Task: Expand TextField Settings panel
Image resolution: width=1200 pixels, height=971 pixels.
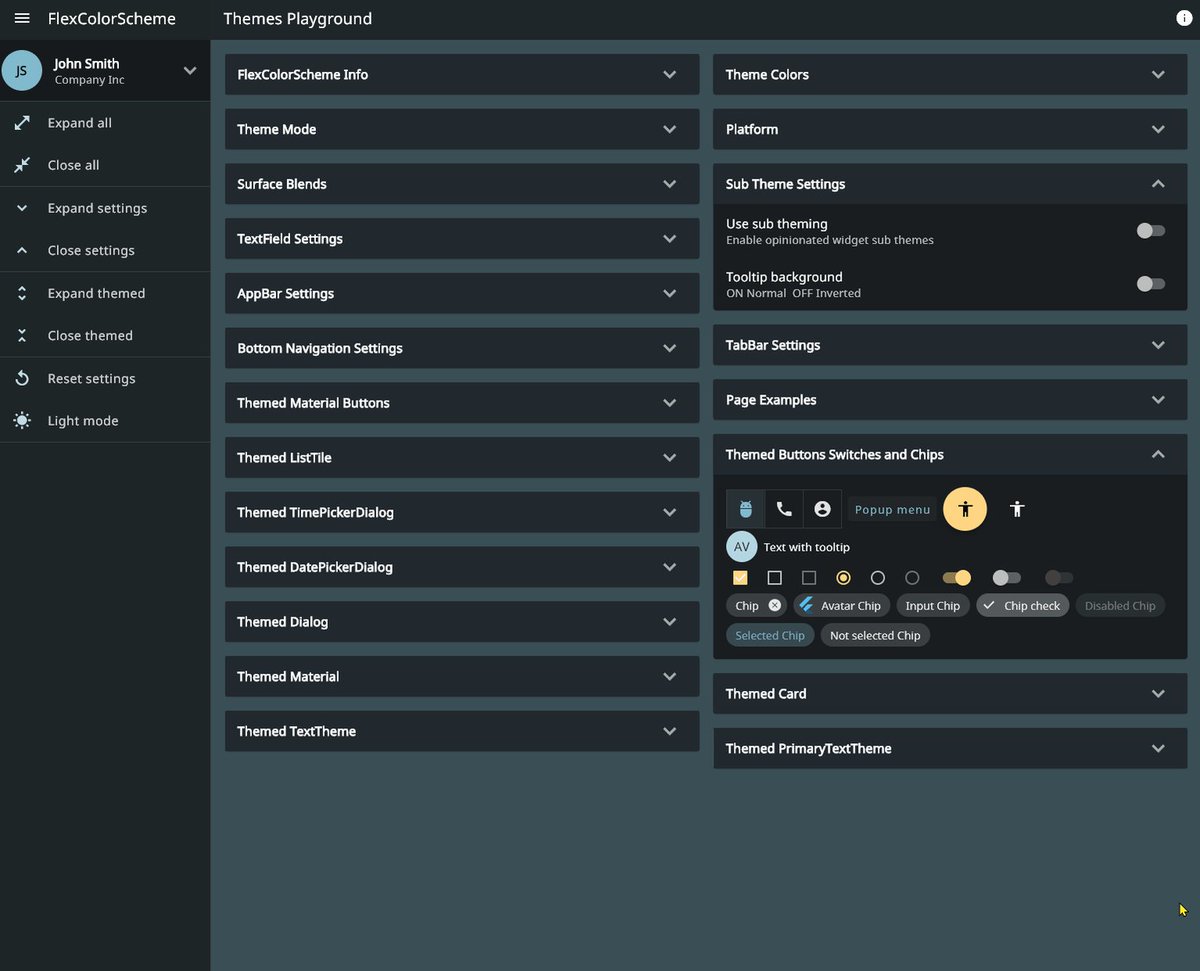Action: tap(462, 239)
